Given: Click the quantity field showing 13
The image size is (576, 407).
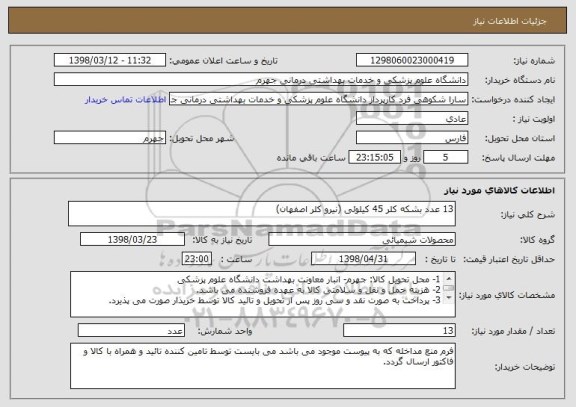Looking at the screenshot, I should 399,331.
